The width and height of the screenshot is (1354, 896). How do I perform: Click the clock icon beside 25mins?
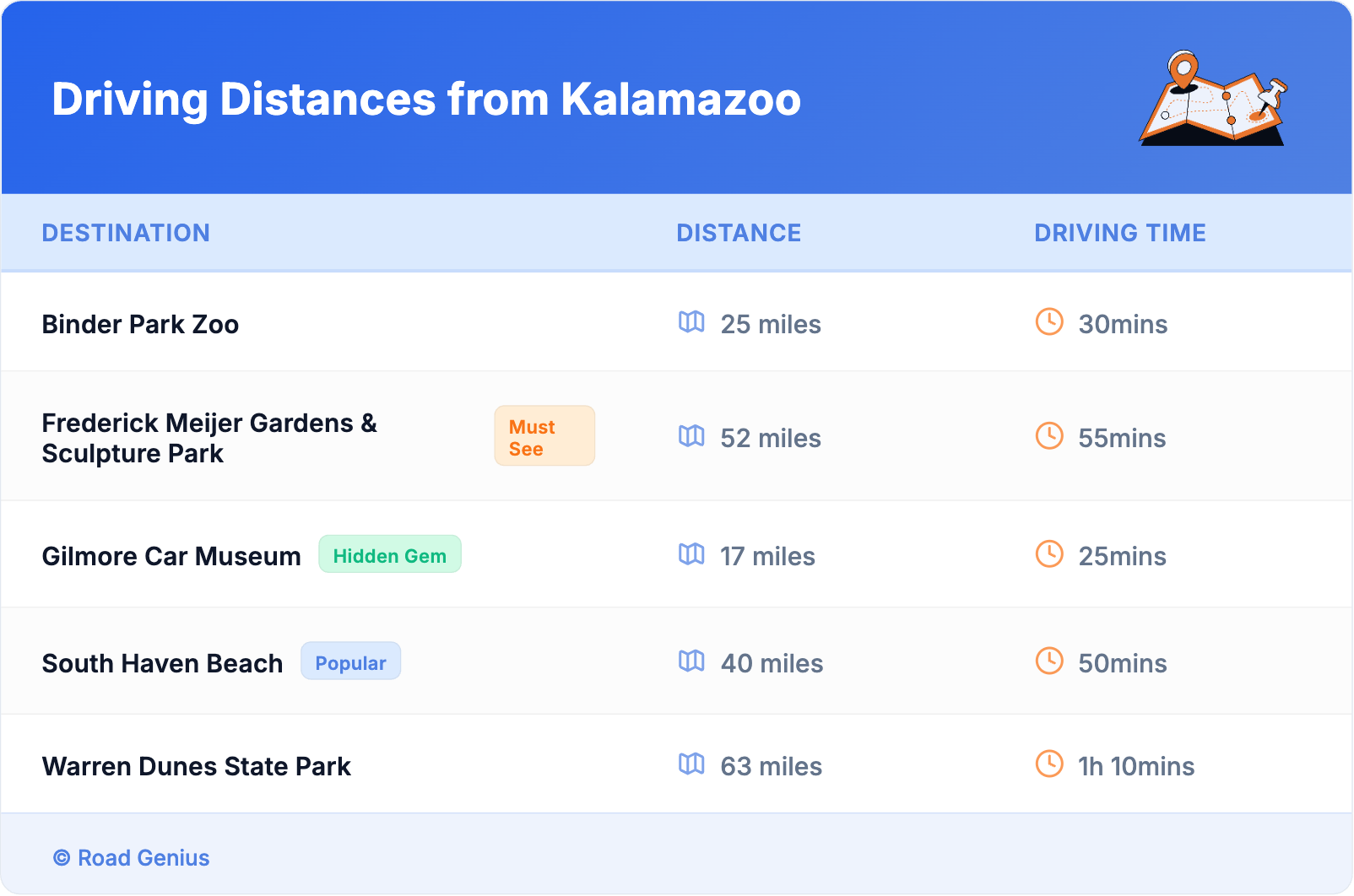click(x=1049, y=554)
